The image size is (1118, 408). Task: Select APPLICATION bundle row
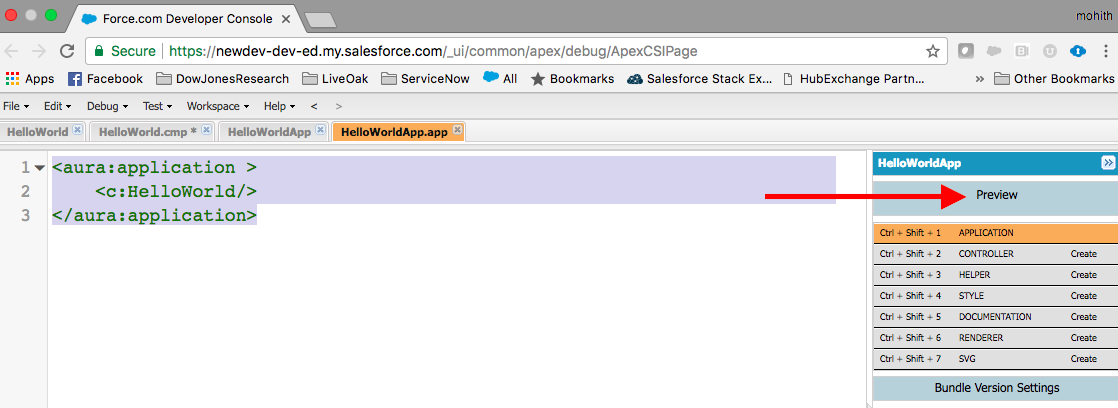coord(995,233)
